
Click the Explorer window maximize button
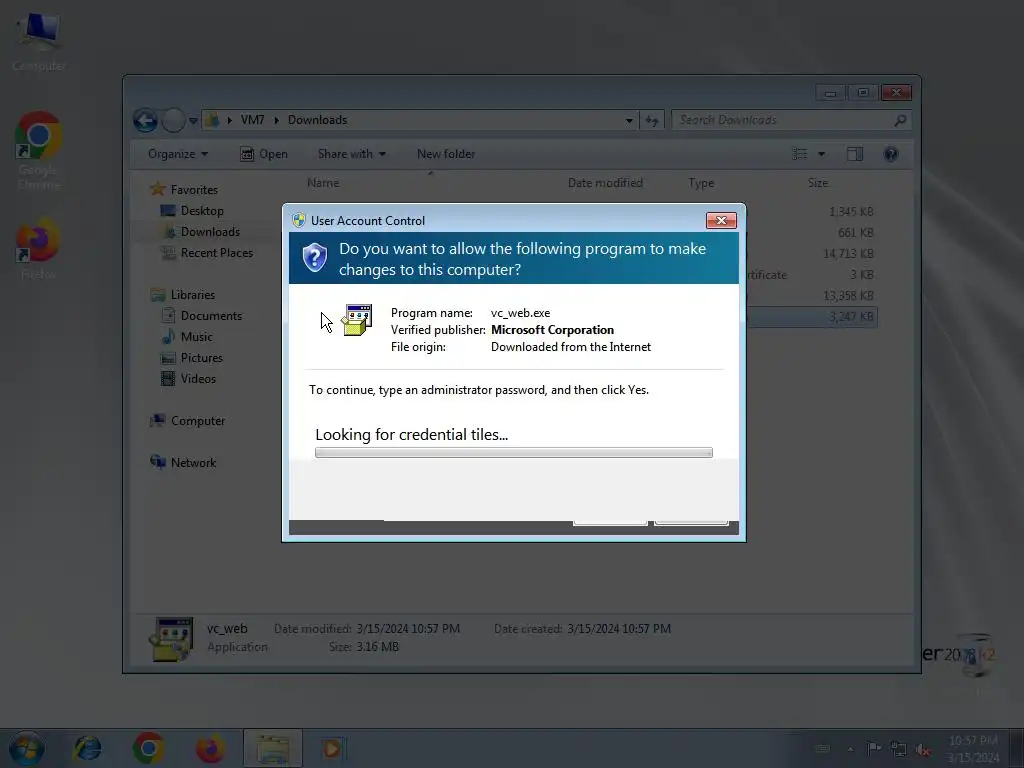[x=863, y=93]
